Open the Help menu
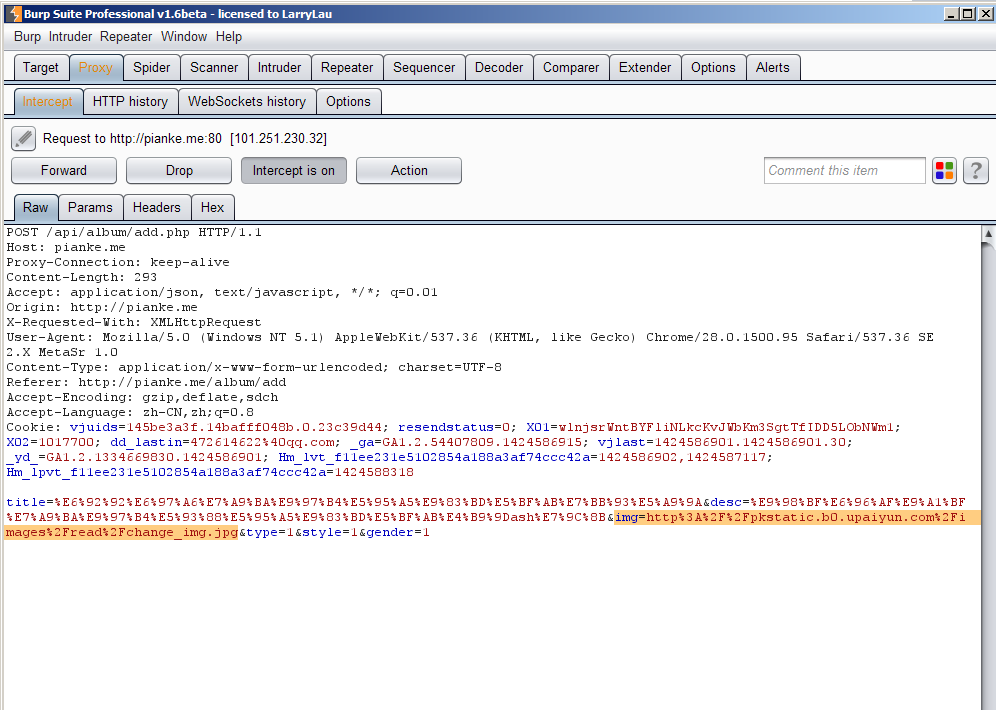 pos(229,37)
